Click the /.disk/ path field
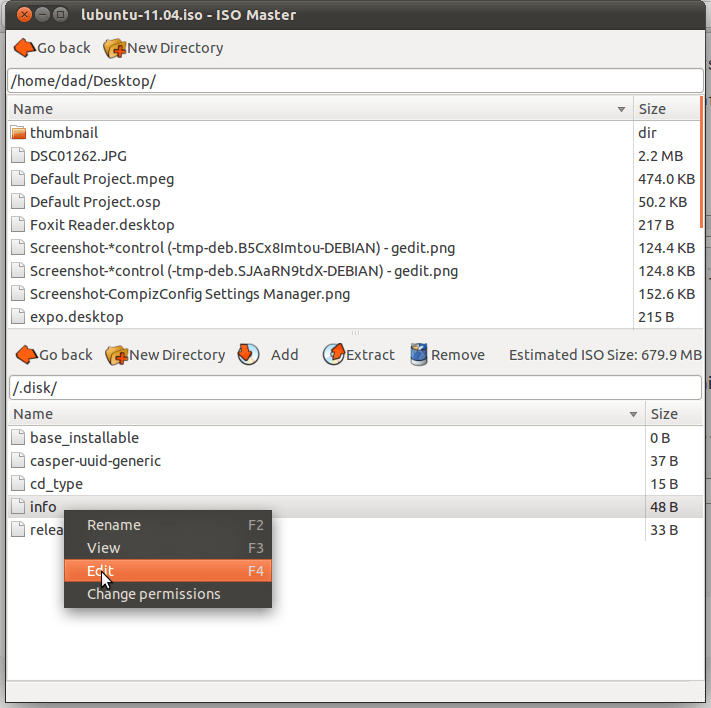 tap(355, 388)
